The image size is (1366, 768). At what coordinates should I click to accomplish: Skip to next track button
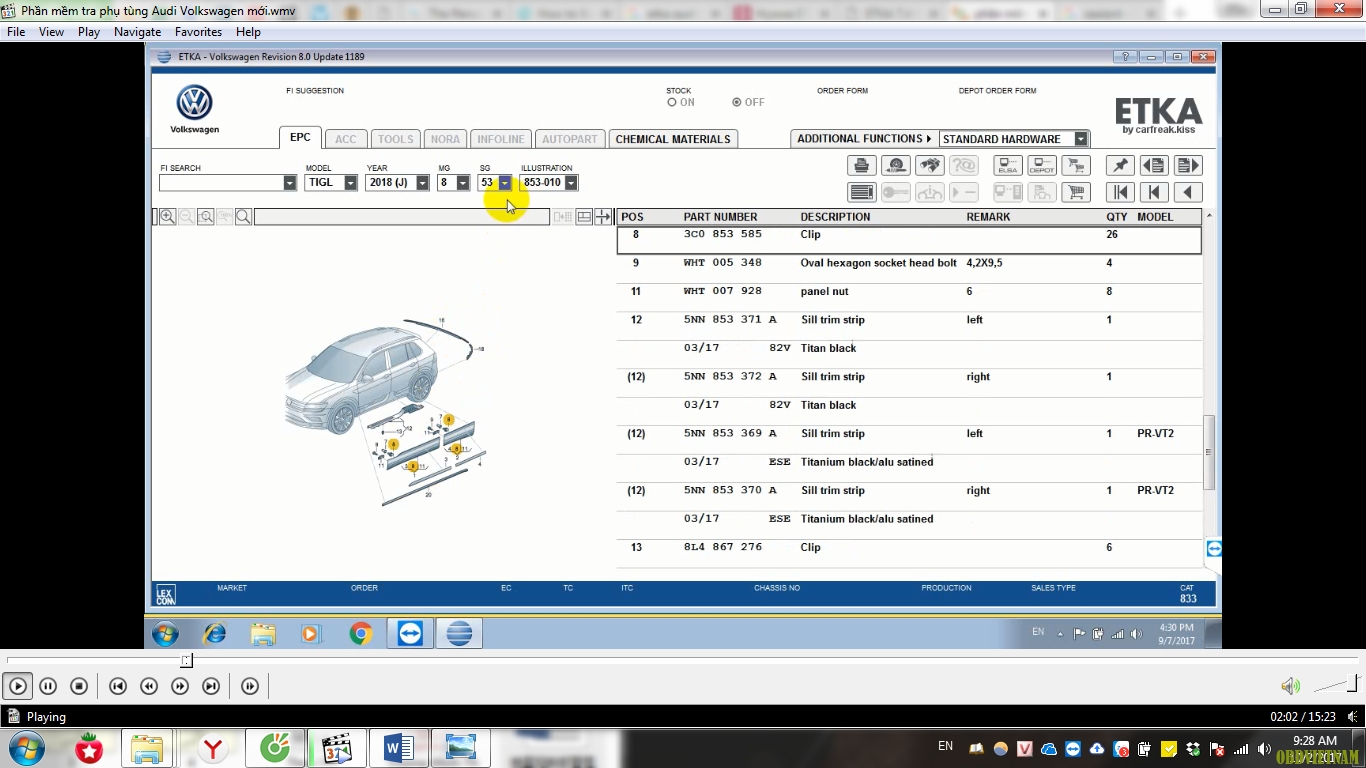point(211,686)
